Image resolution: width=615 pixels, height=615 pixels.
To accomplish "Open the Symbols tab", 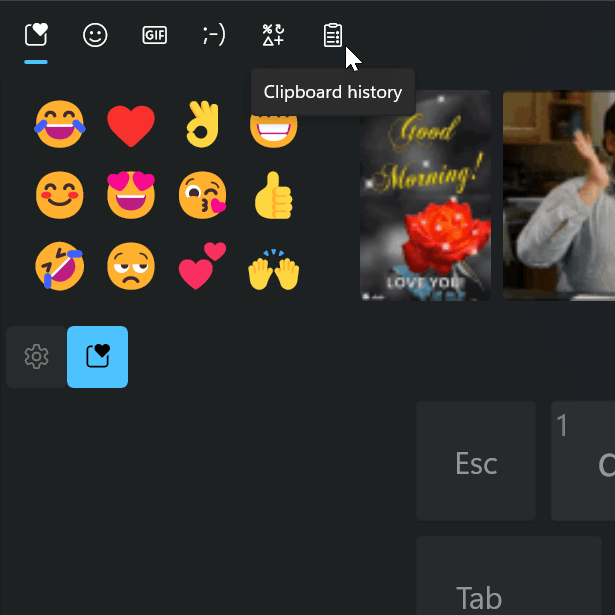I will 273,35.
